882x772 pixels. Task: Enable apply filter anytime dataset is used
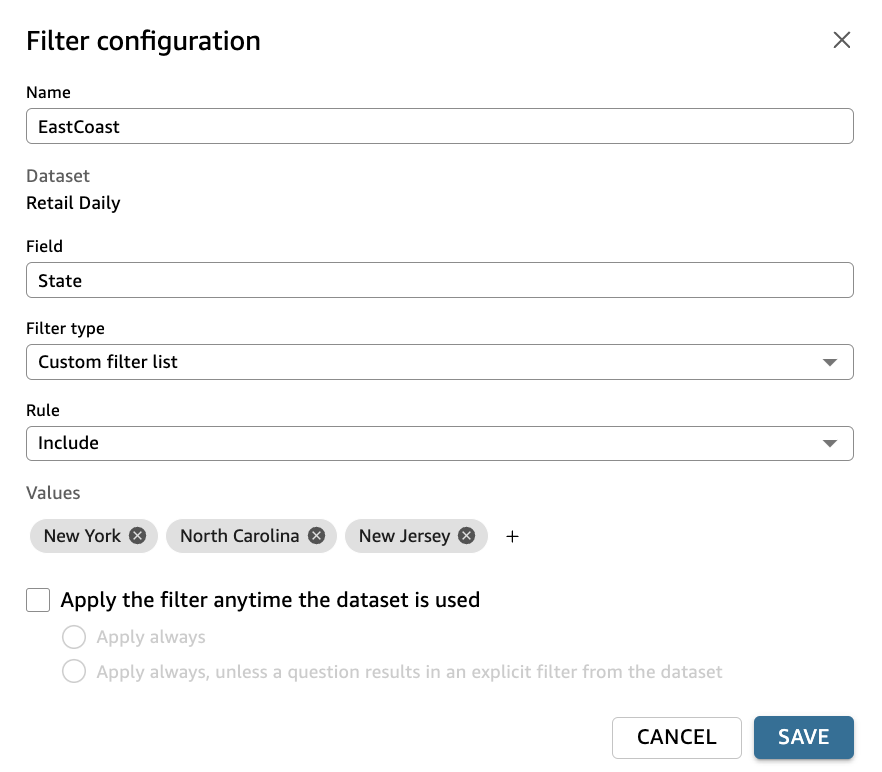click(38, 600)
